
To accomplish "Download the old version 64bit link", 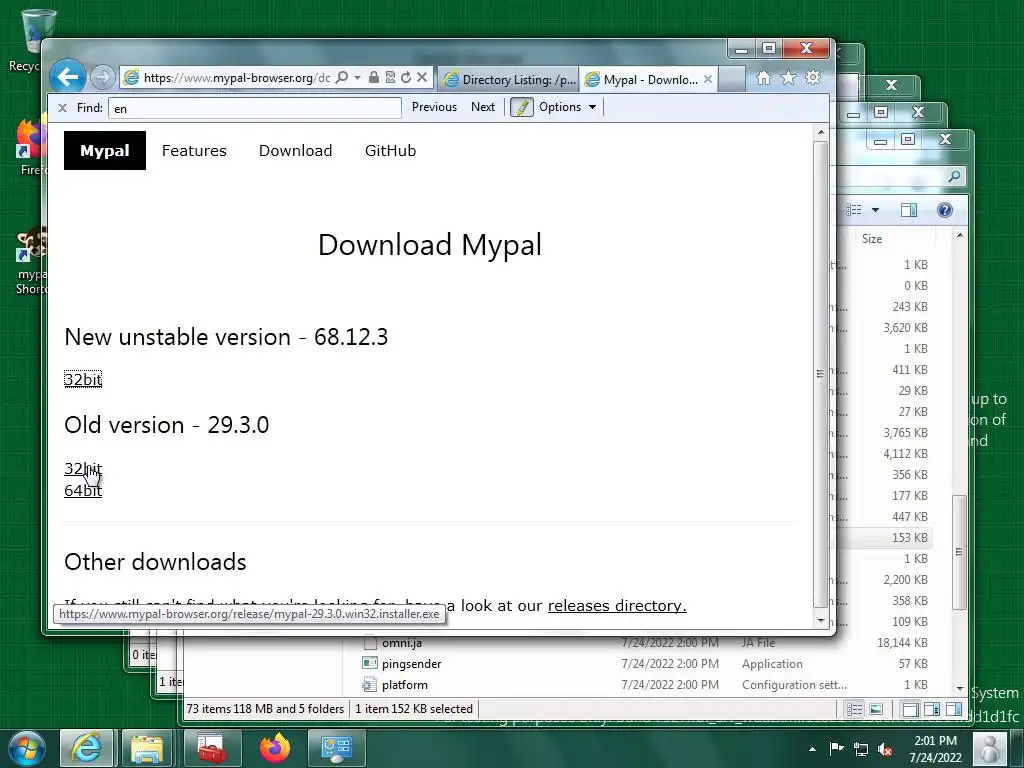I will coord(83,490).
